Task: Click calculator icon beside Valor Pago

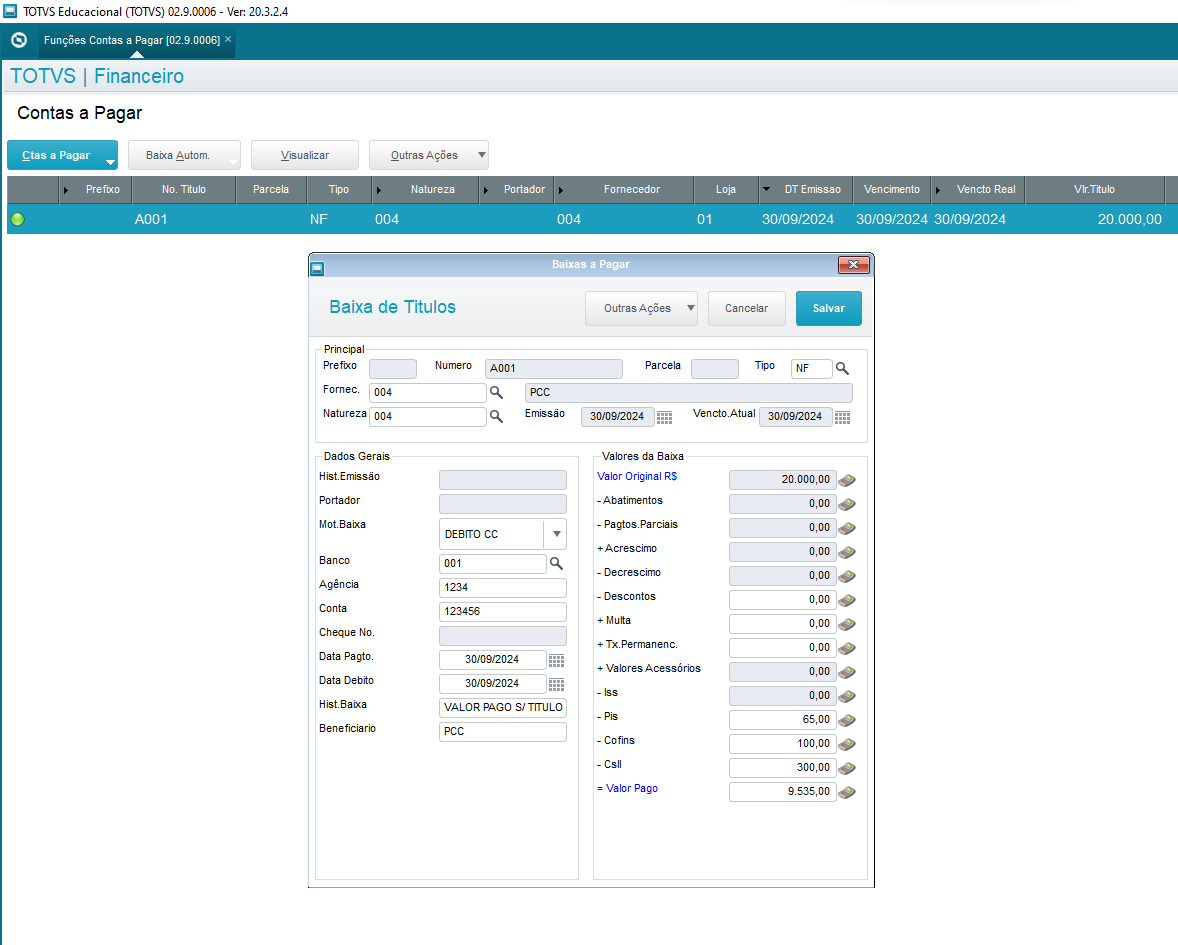Action: tap(847, 793)
